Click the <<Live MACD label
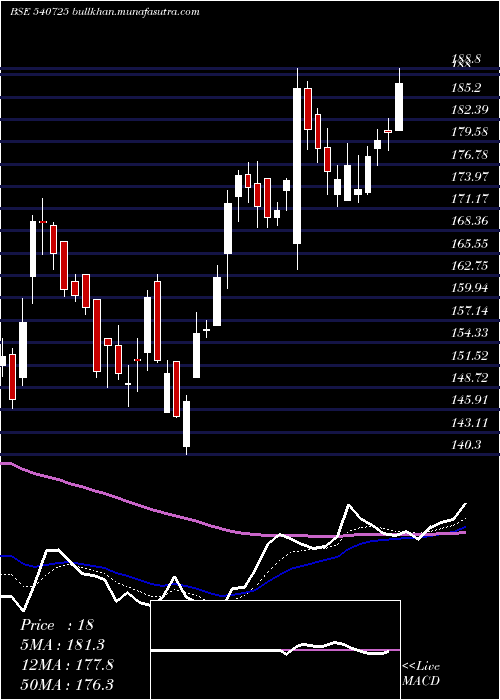Screen dimensions: 500x700 421,673
